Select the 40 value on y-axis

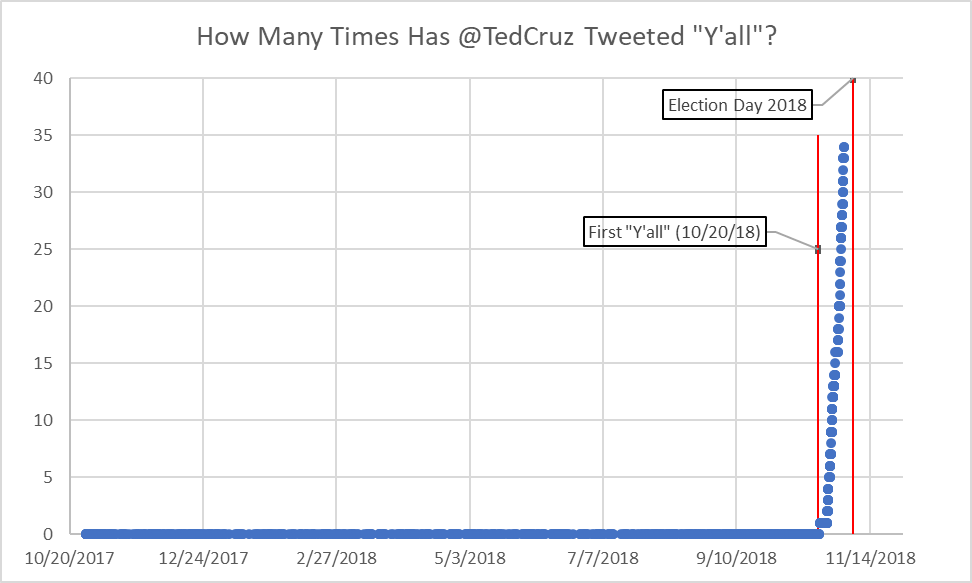43,78
